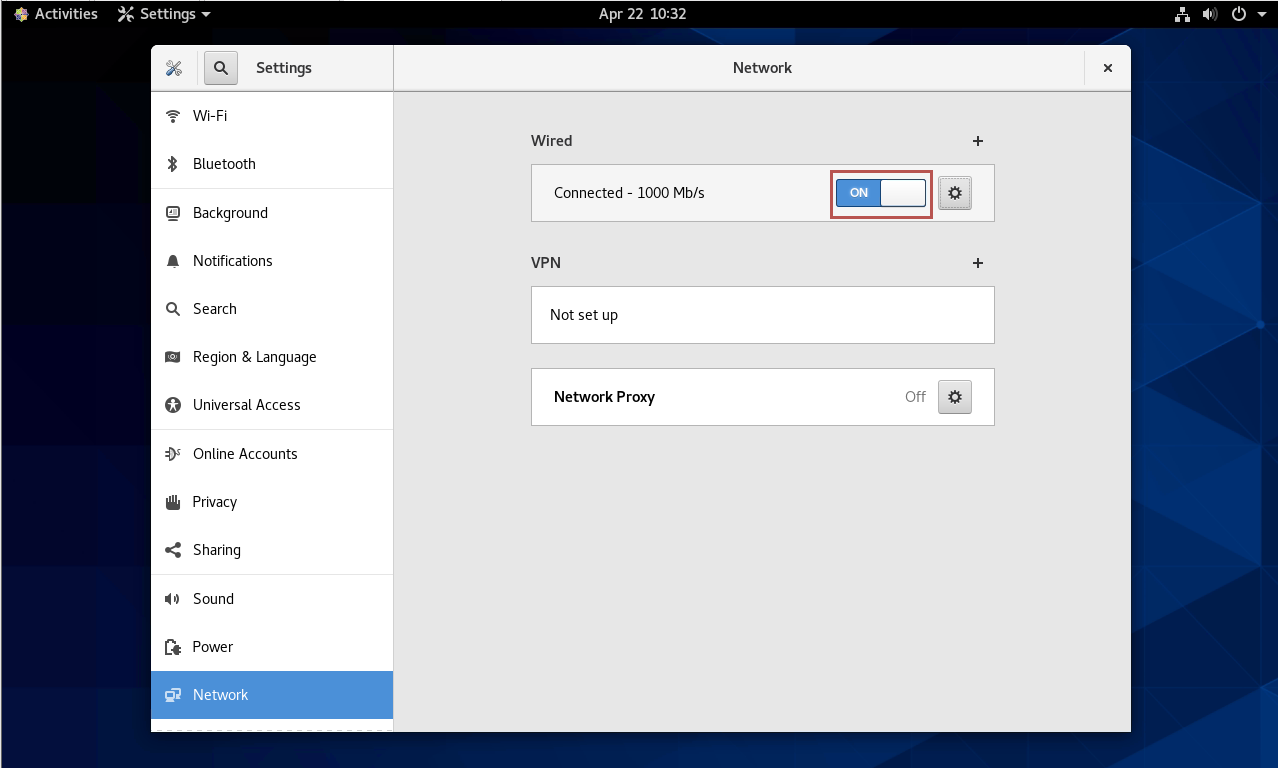Click the tools wrench icon in header
This screenshot has width=1279, height=769.
[x=174, y=68]
